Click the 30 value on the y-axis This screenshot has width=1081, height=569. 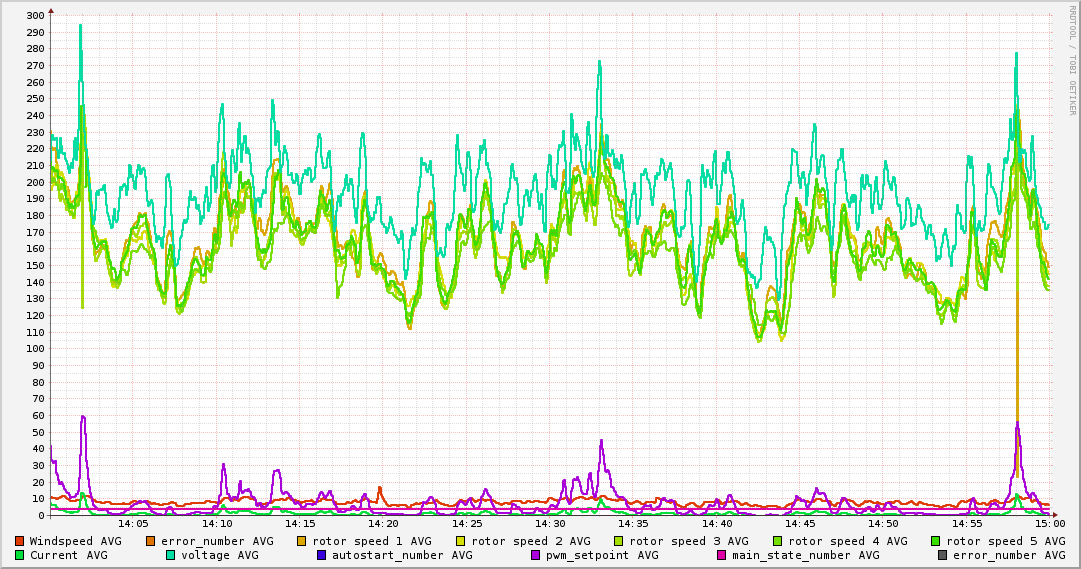coord(38,466)
